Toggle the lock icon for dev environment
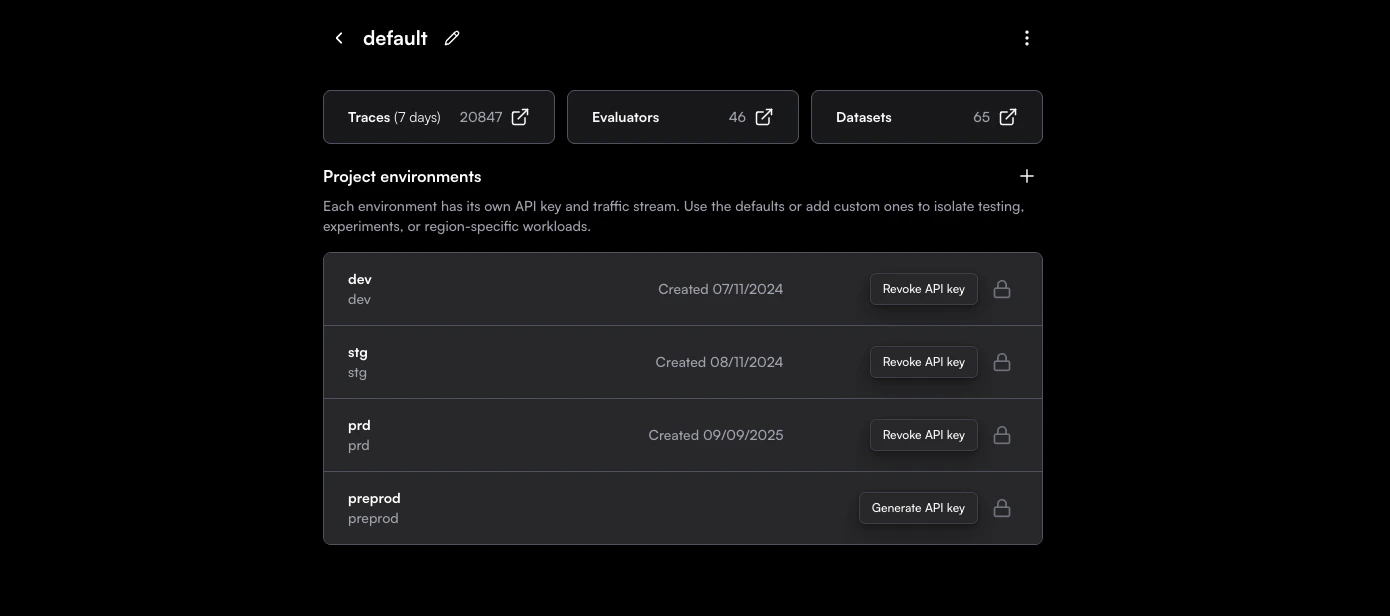Viewport: 1390px width, 616px height. click(1001, 289)
